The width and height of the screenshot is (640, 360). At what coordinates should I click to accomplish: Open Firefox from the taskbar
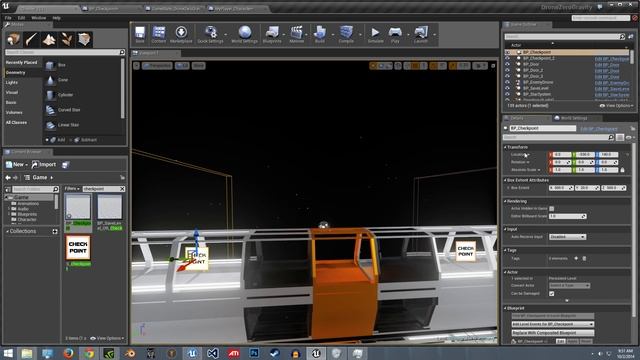point(68,353)
